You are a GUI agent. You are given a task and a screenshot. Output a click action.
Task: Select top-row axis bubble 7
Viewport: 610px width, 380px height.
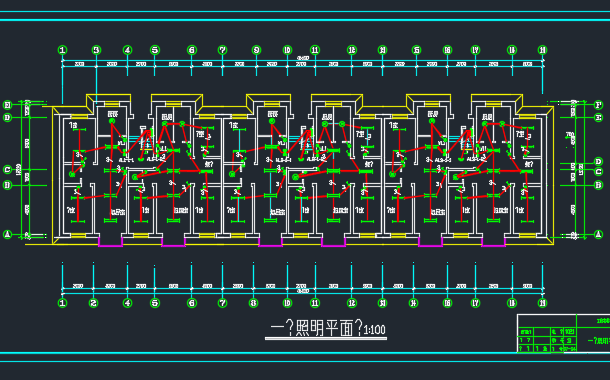[222, 50]
